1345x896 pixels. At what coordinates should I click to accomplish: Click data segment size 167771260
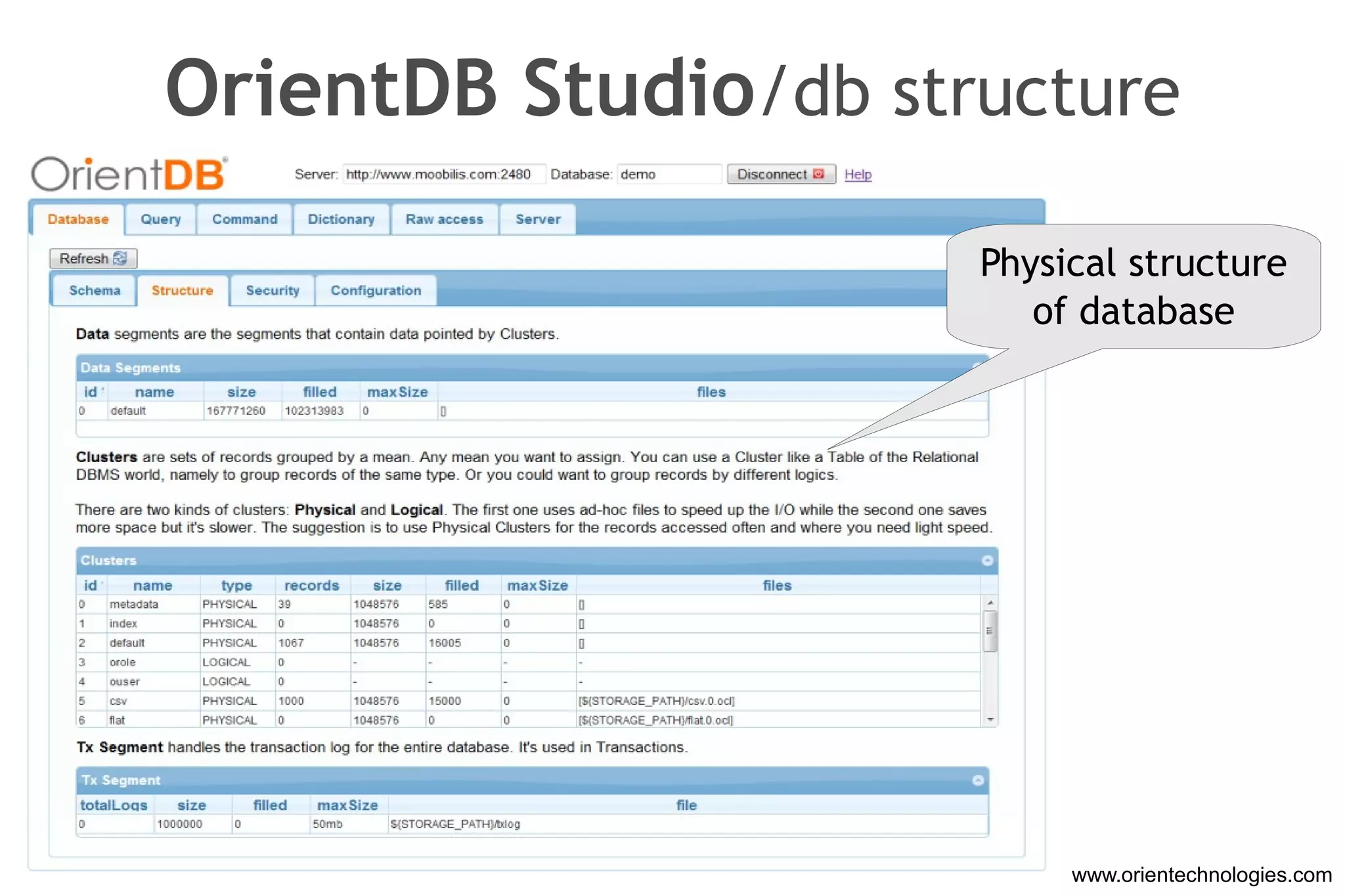(x=236, y=411)
